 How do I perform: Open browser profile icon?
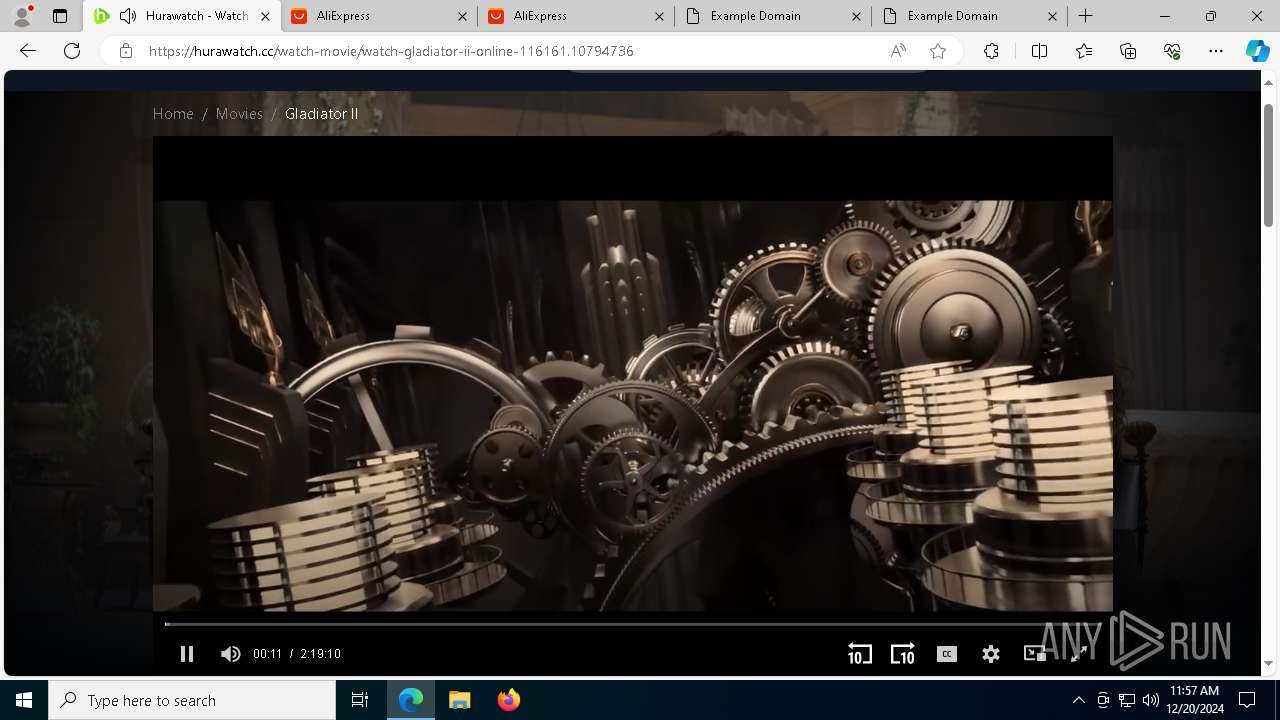22,16
